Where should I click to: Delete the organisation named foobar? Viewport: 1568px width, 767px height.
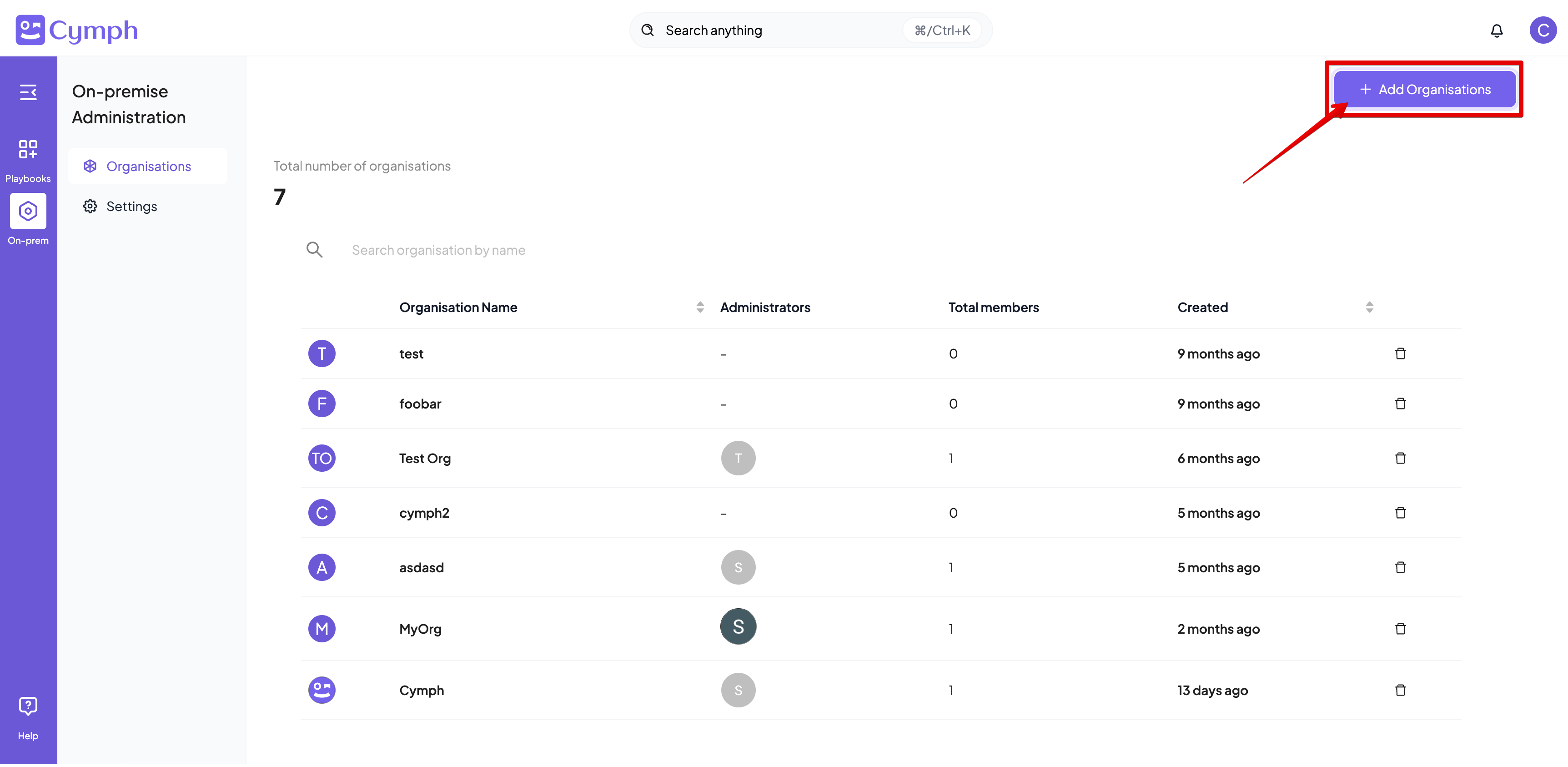pyautogui.click(x=1400, y=403)
